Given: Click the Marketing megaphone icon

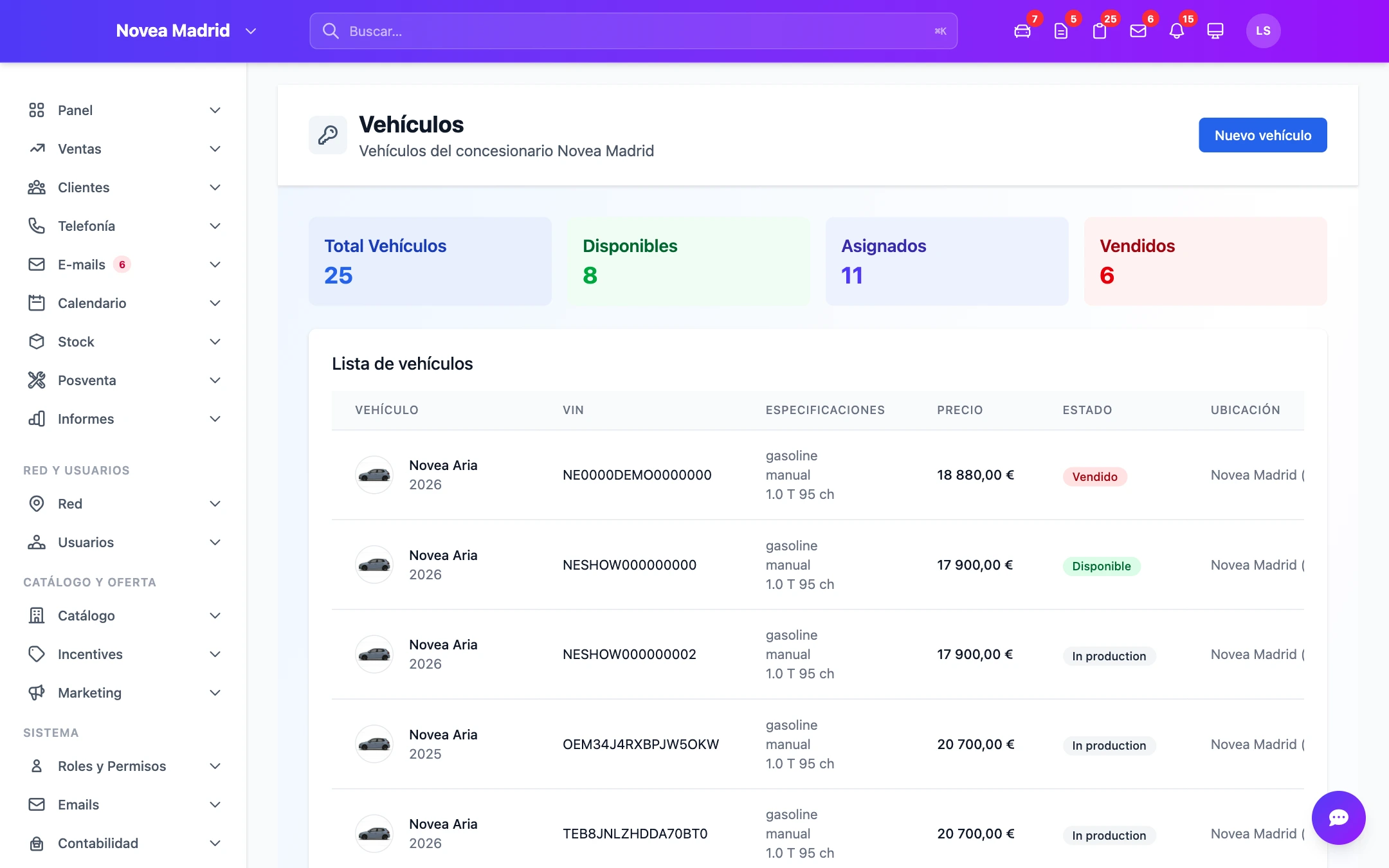Looking at the screenshot, I should click(37, 692).
